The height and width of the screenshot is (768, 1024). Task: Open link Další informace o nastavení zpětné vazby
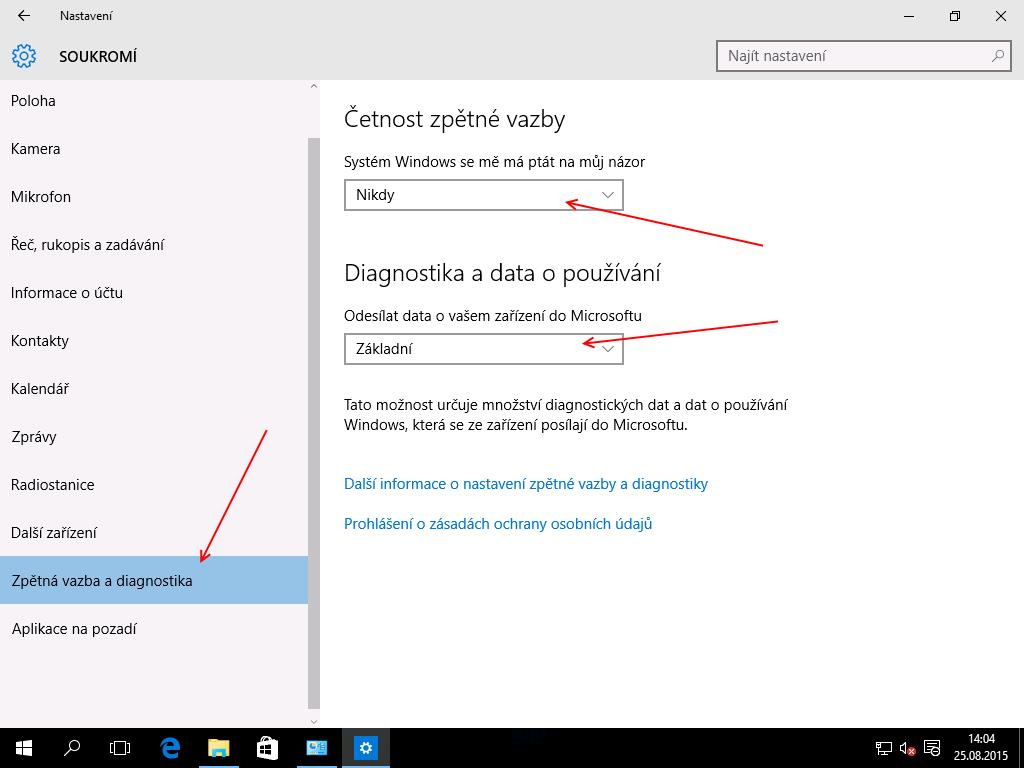[x=525, y=484]
